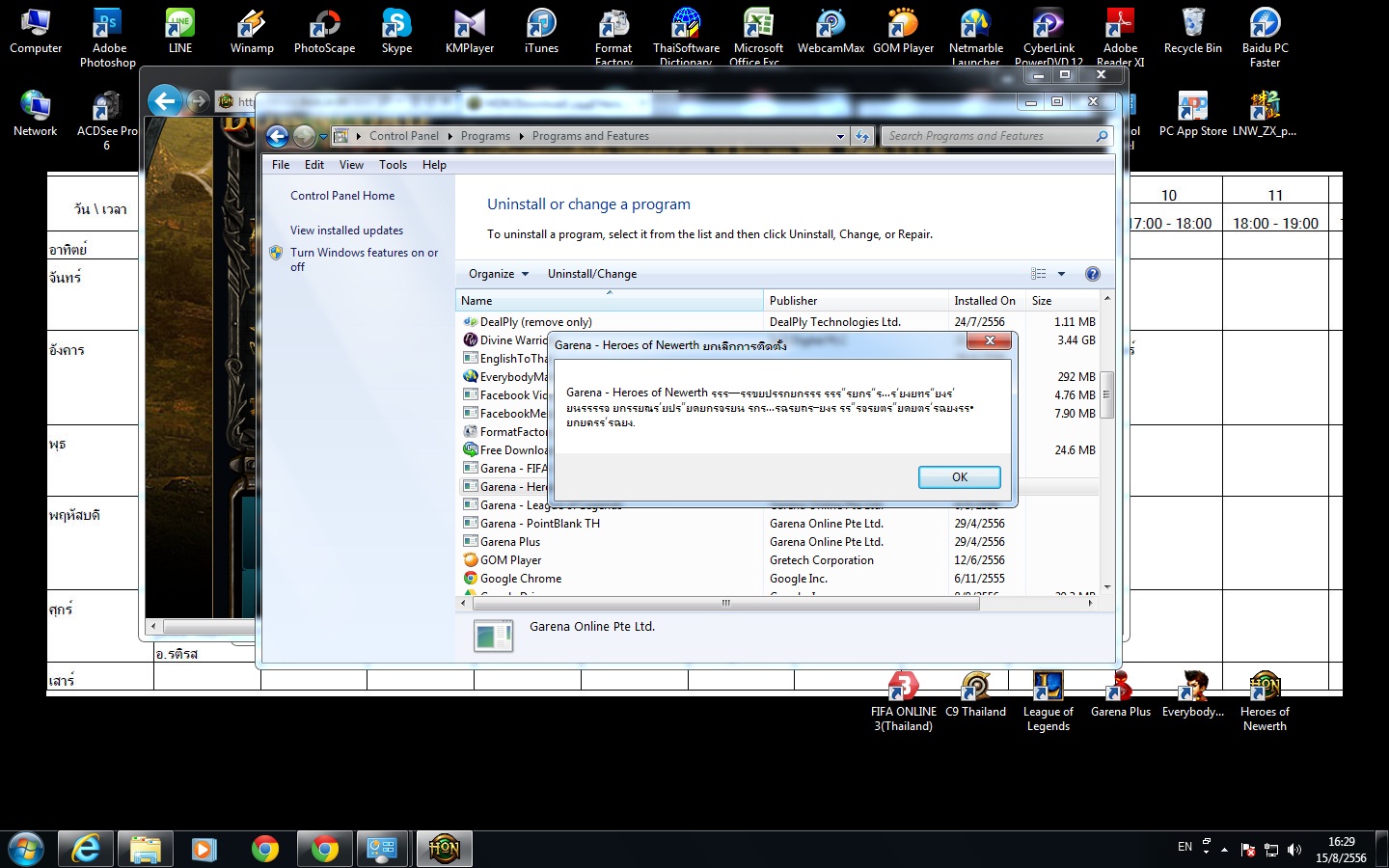Open View installed updates
The width and height of the screenshot is (1389, 868).
[346, 231]
